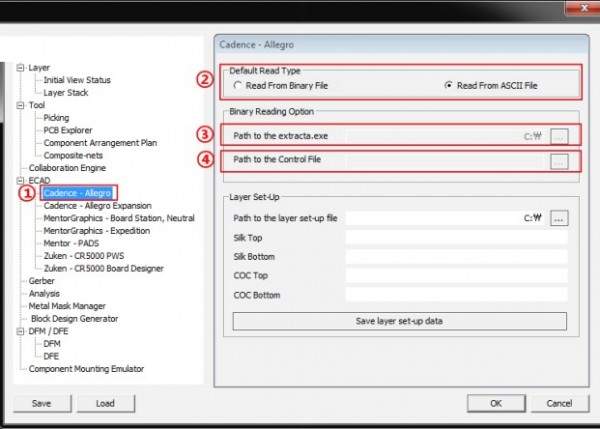The height and width of the screenshot is (429, 600).
Task: Browse for the Control File path
Action: tap(559, 160)
